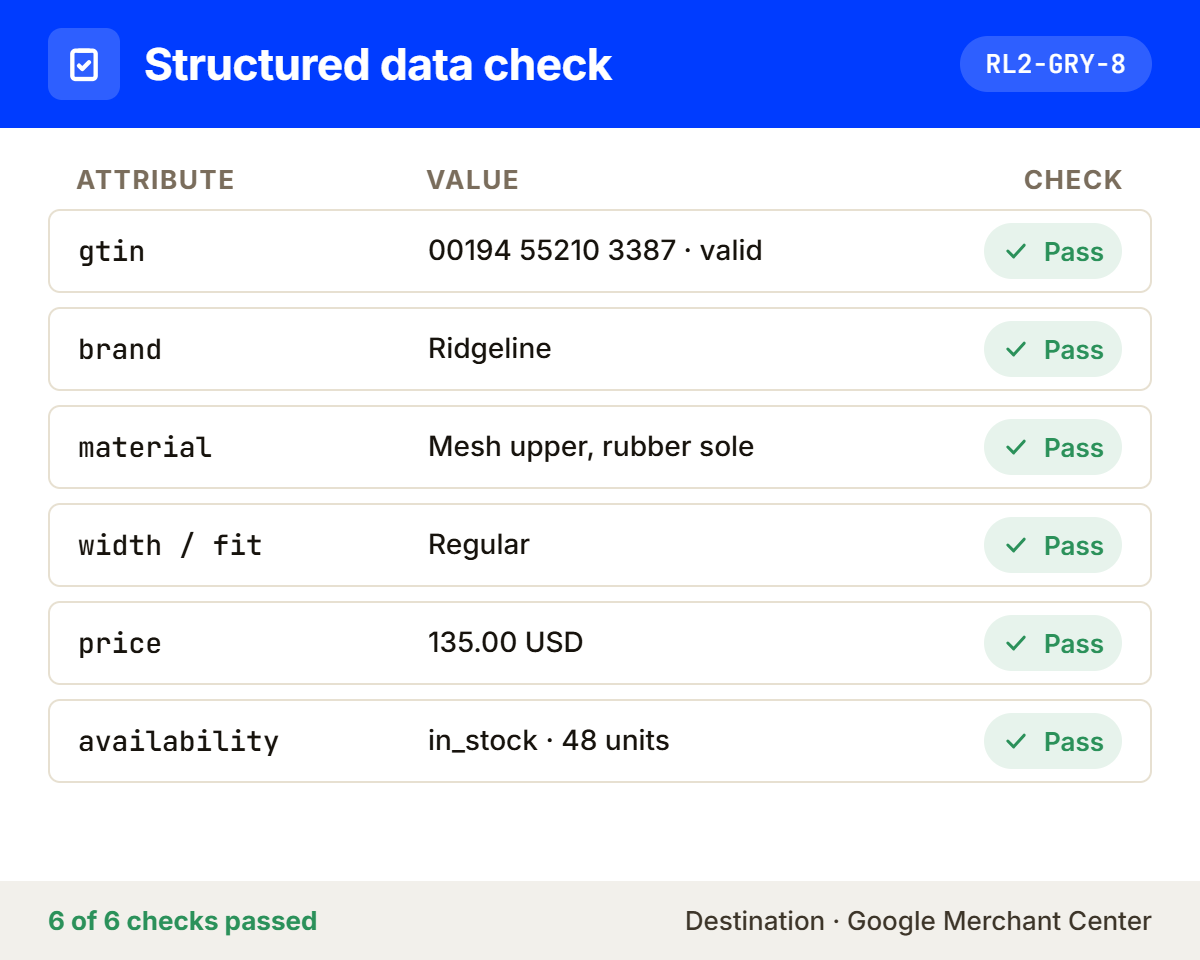Select the width / fit attribute name
The height and width of the screenshot is (960, 1200).
coord(170,545)
